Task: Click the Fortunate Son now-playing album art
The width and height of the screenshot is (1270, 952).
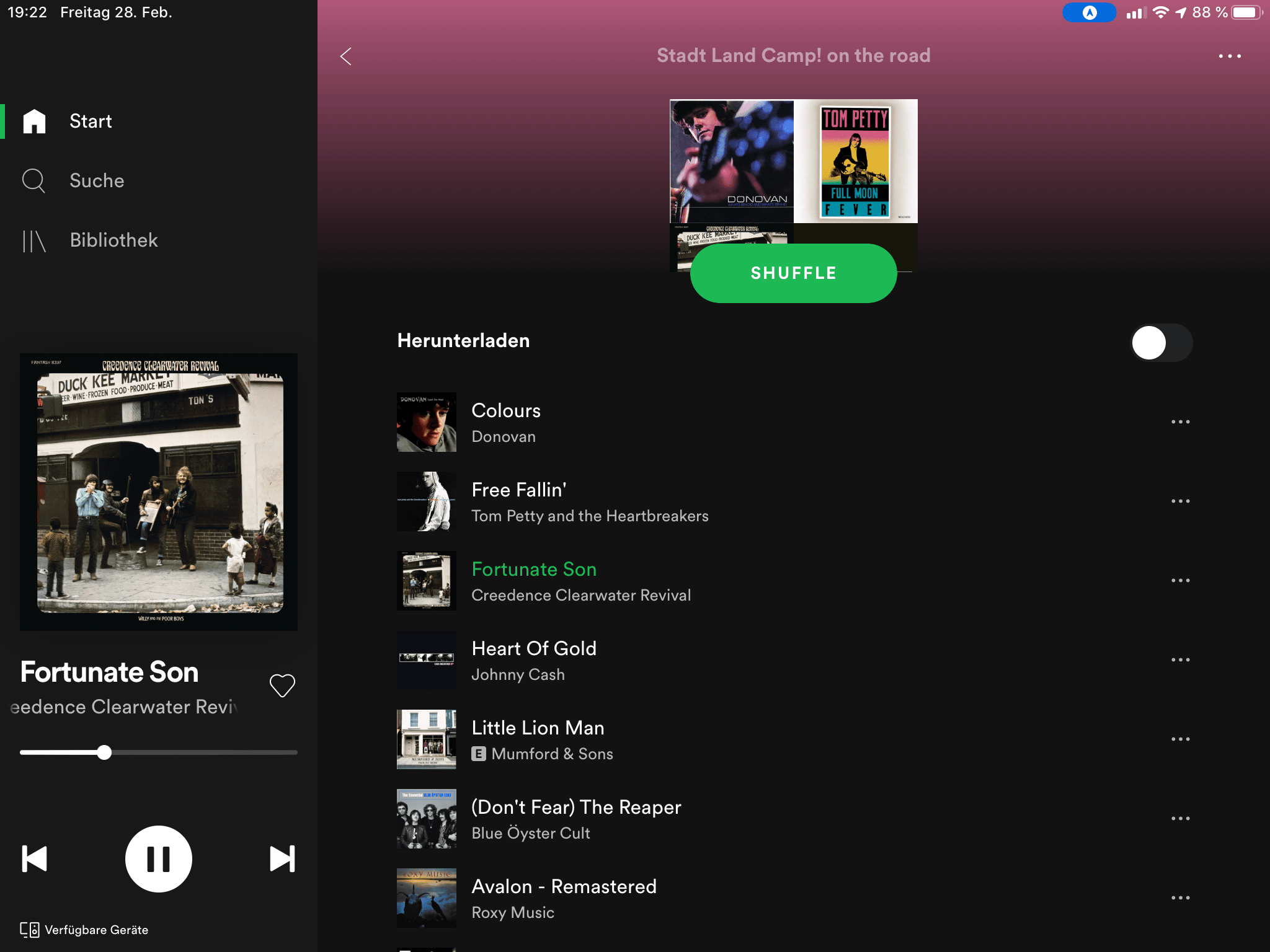Action: click(159, 492)
